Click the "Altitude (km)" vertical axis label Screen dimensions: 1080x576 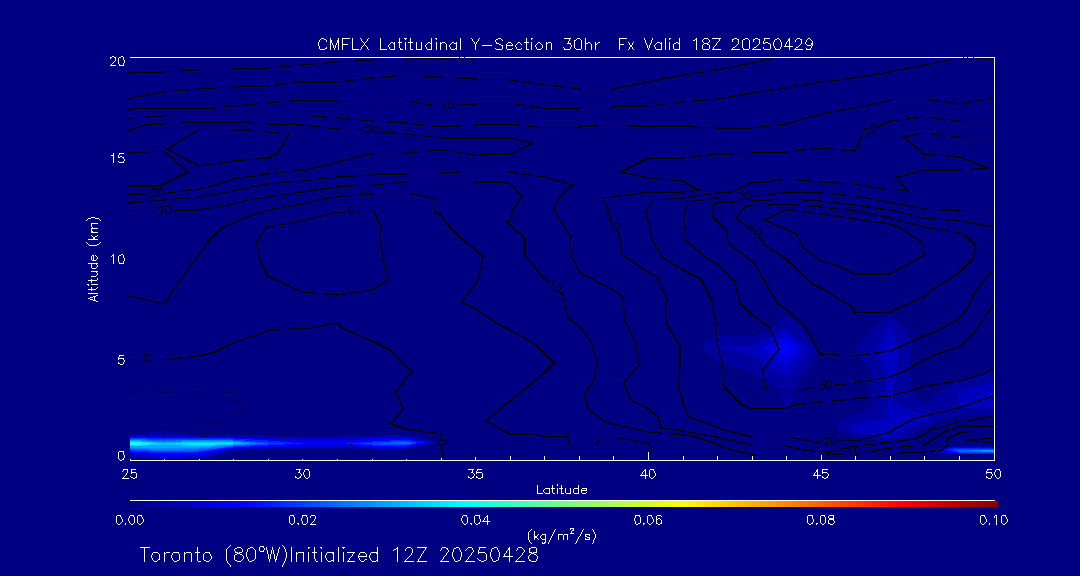tap(94, 257)
